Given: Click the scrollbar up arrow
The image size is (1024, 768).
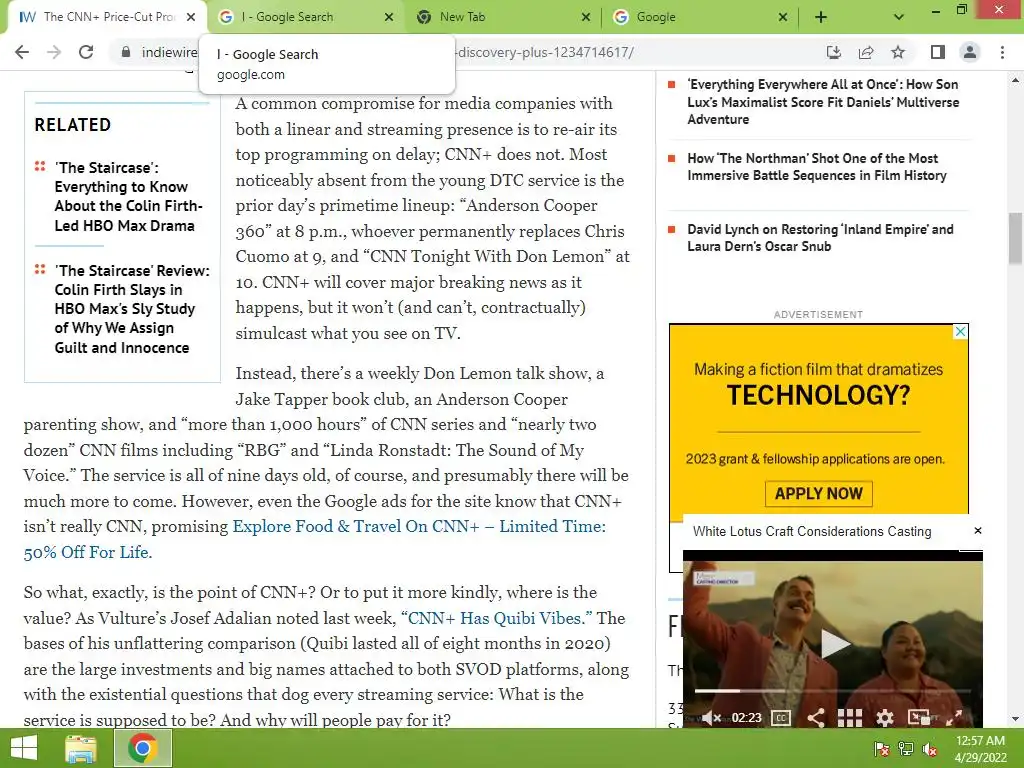Looking at the screenshot, I should 1015,80.
